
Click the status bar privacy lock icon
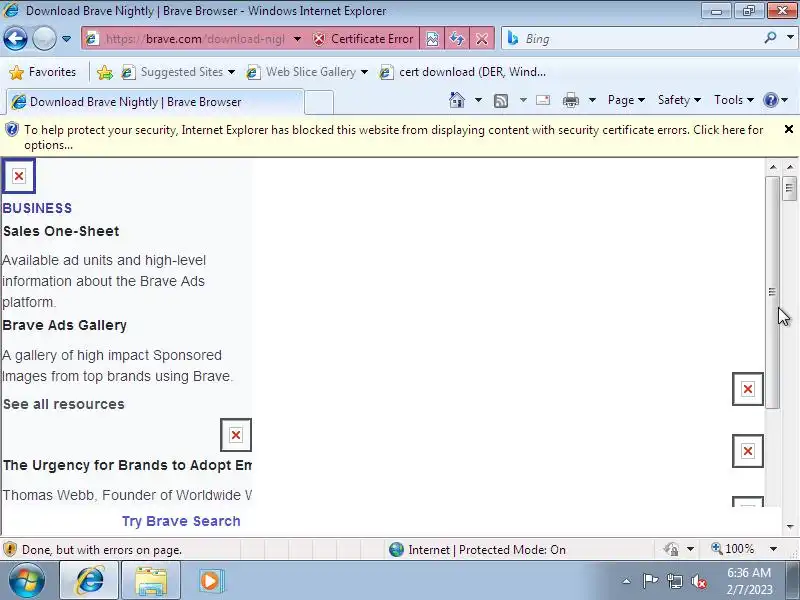[671, 549]
